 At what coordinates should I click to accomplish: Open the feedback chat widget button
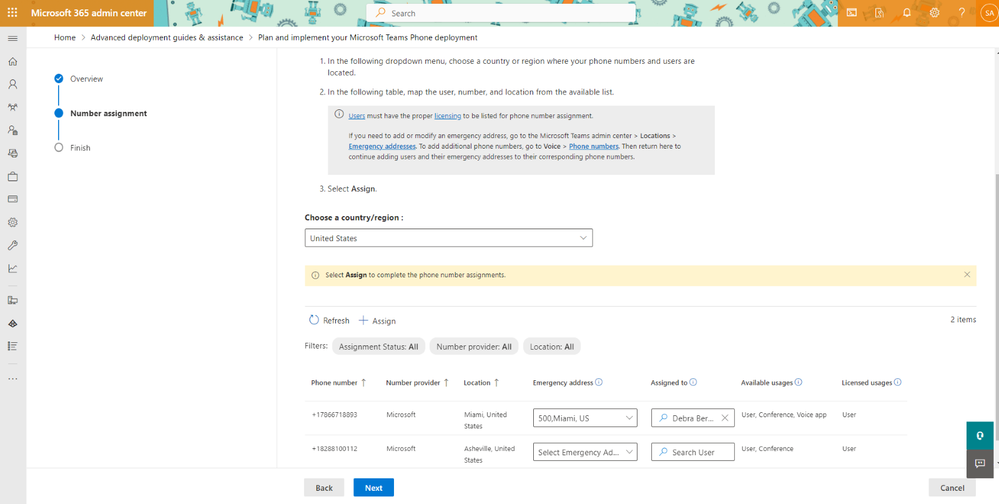(x=980, y=463)
